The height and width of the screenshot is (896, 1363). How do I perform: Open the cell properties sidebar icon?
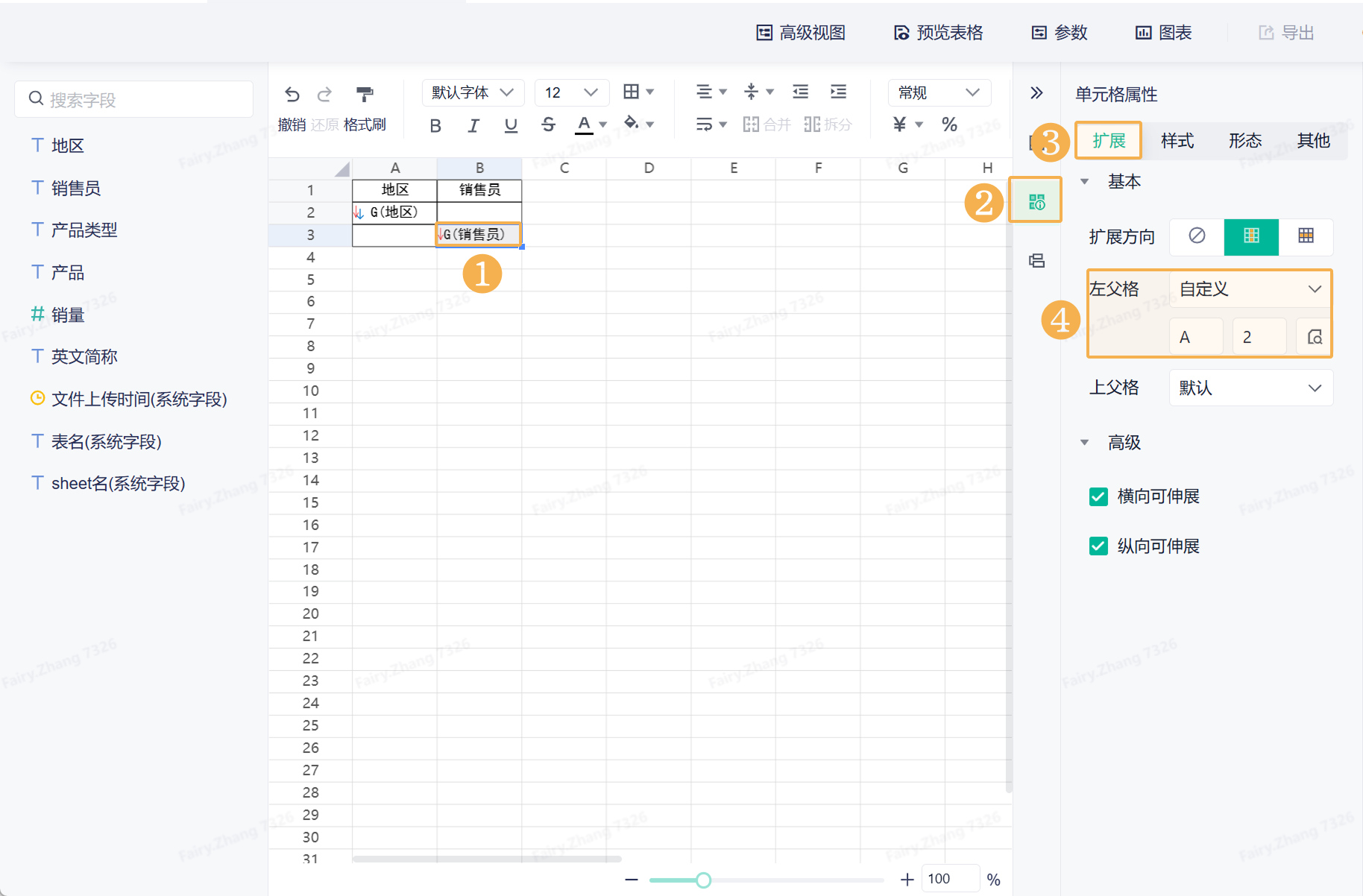(x=1036, y=201)
